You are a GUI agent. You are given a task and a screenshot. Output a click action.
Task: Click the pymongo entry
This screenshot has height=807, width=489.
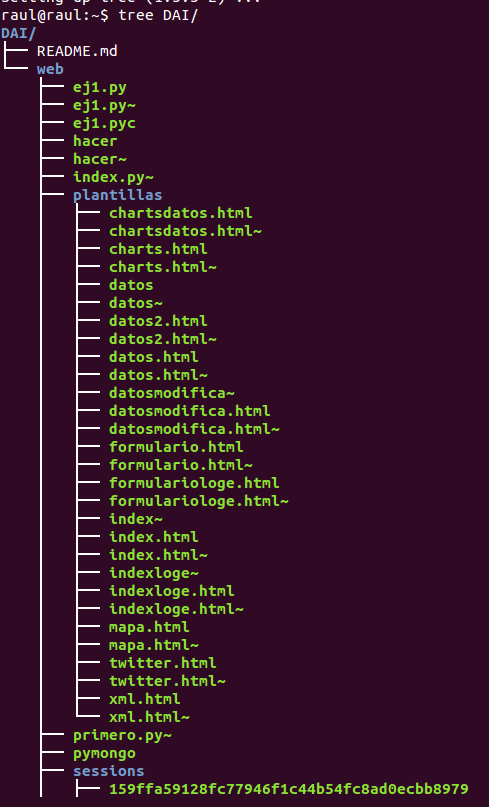[104, 753]
